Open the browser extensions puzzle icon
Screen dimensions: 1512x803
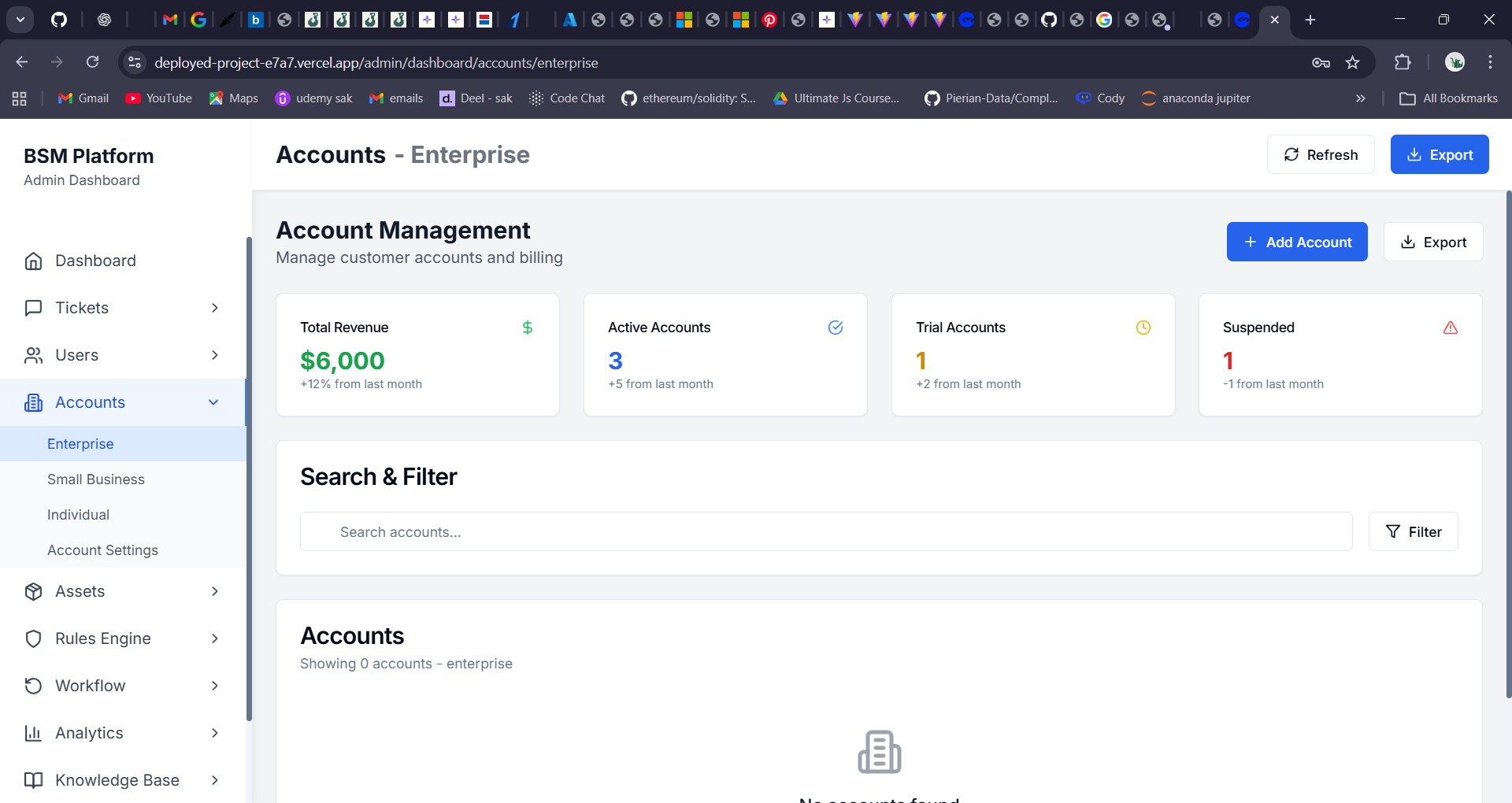[x=1403, y=62]
